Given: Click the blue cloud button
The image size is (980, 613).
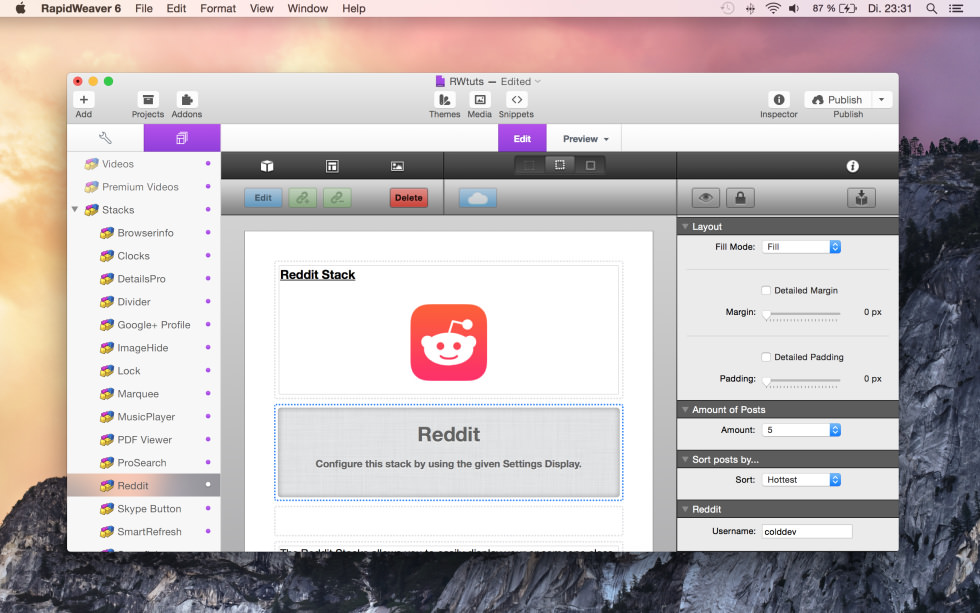Looking at the screenshot, I should [478, 198].
